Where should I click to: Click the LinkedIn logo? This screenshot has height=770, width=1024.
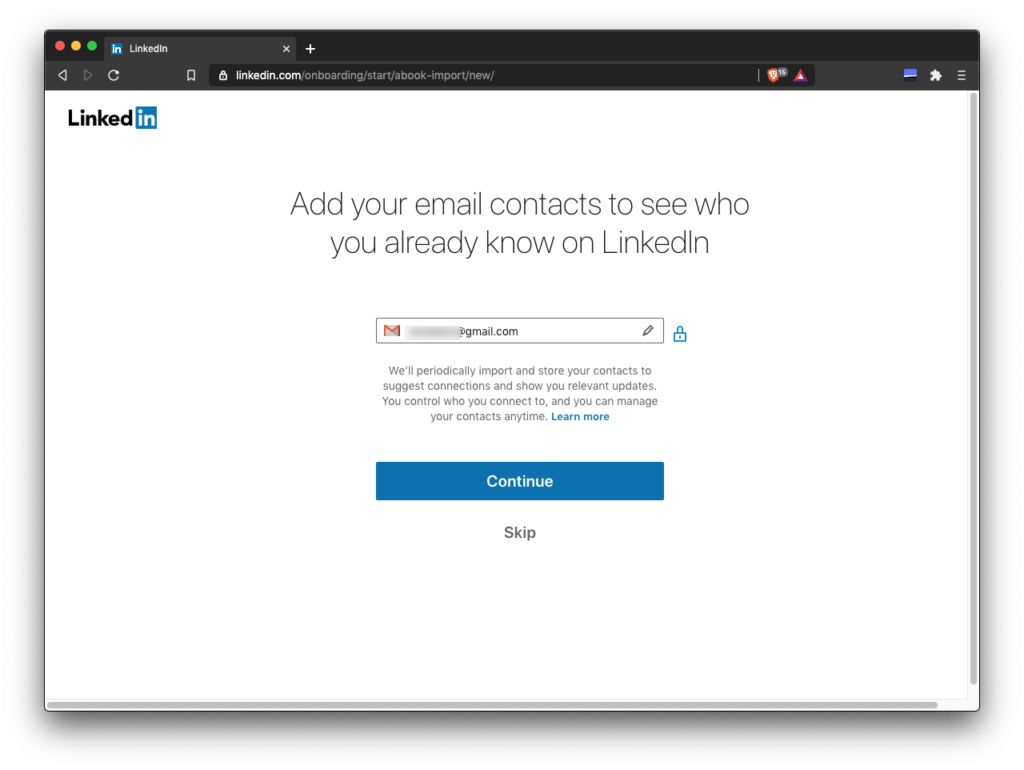coord(112,118)
